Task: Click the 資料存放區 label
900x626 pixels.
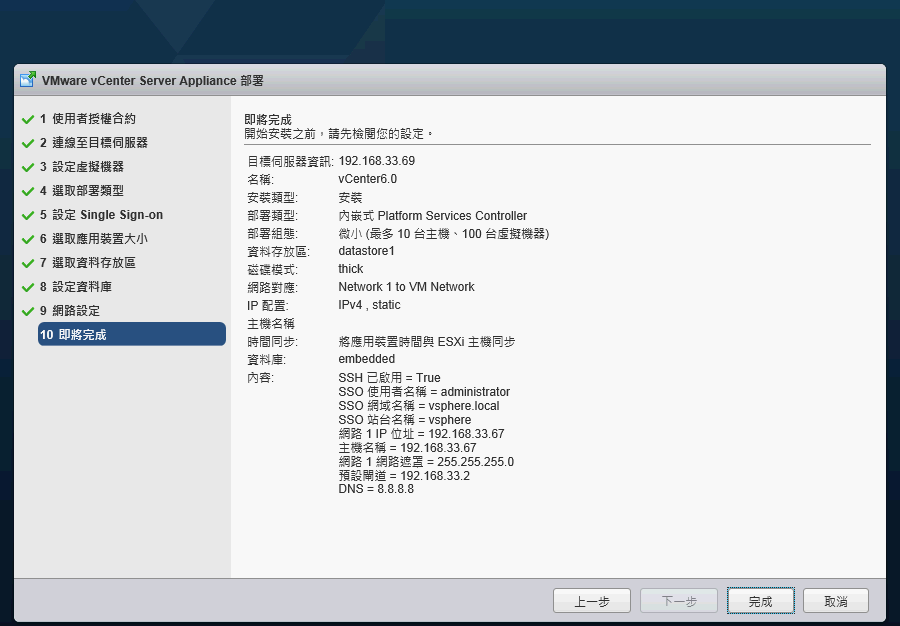Action: (278, 252)
